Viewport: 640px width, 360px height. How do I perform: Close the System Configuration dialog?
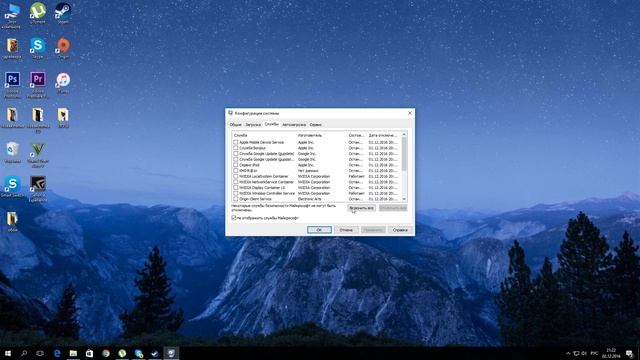pyautogui.click(x=410, y=113)
